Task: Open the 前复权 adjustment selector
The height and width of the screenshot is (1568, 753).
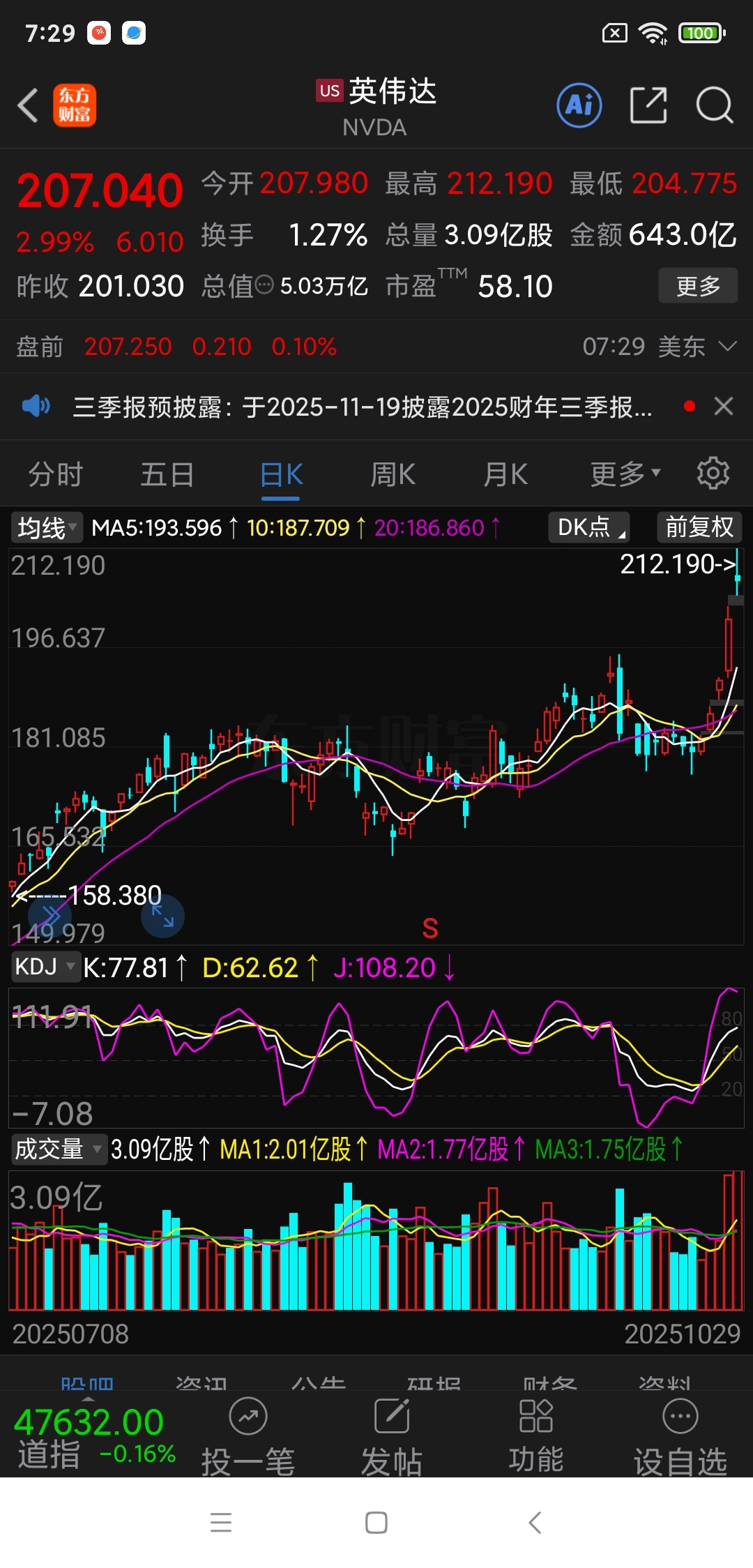Action: point(699,527)
